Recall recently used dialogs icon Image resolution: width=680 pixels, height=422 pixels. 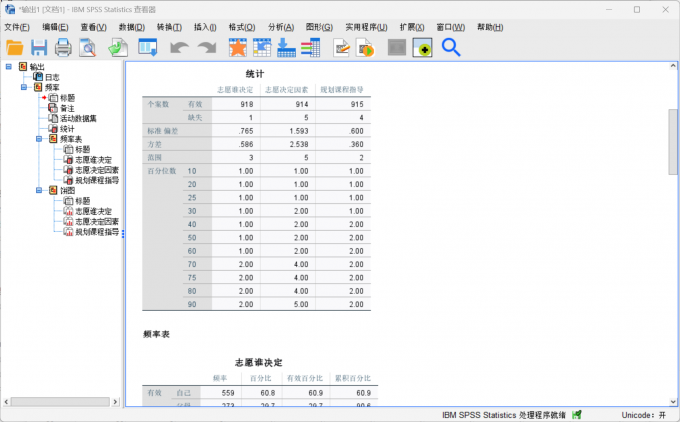point(147,47)
